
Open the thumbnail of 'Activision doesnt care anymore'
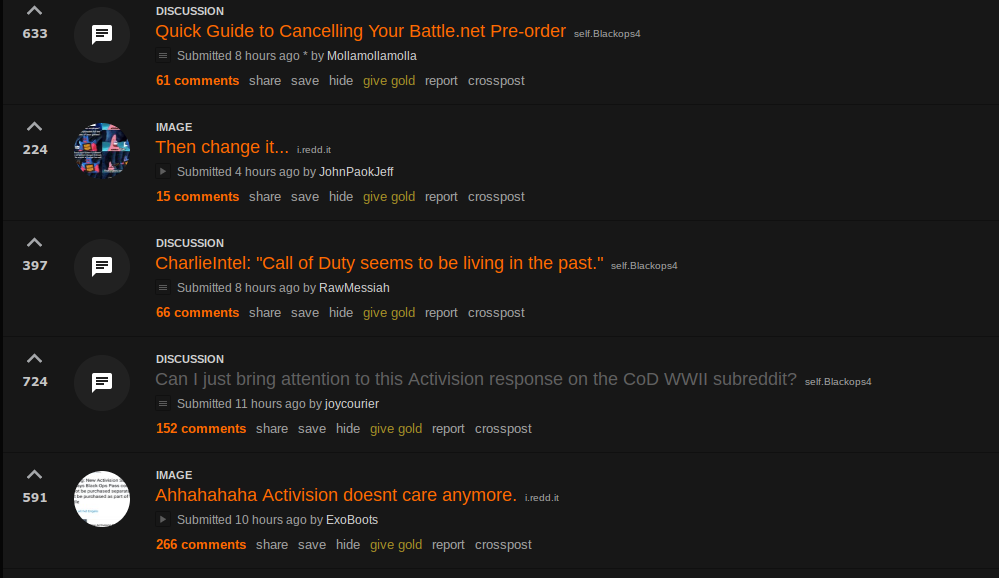click(x=102, y=499)
